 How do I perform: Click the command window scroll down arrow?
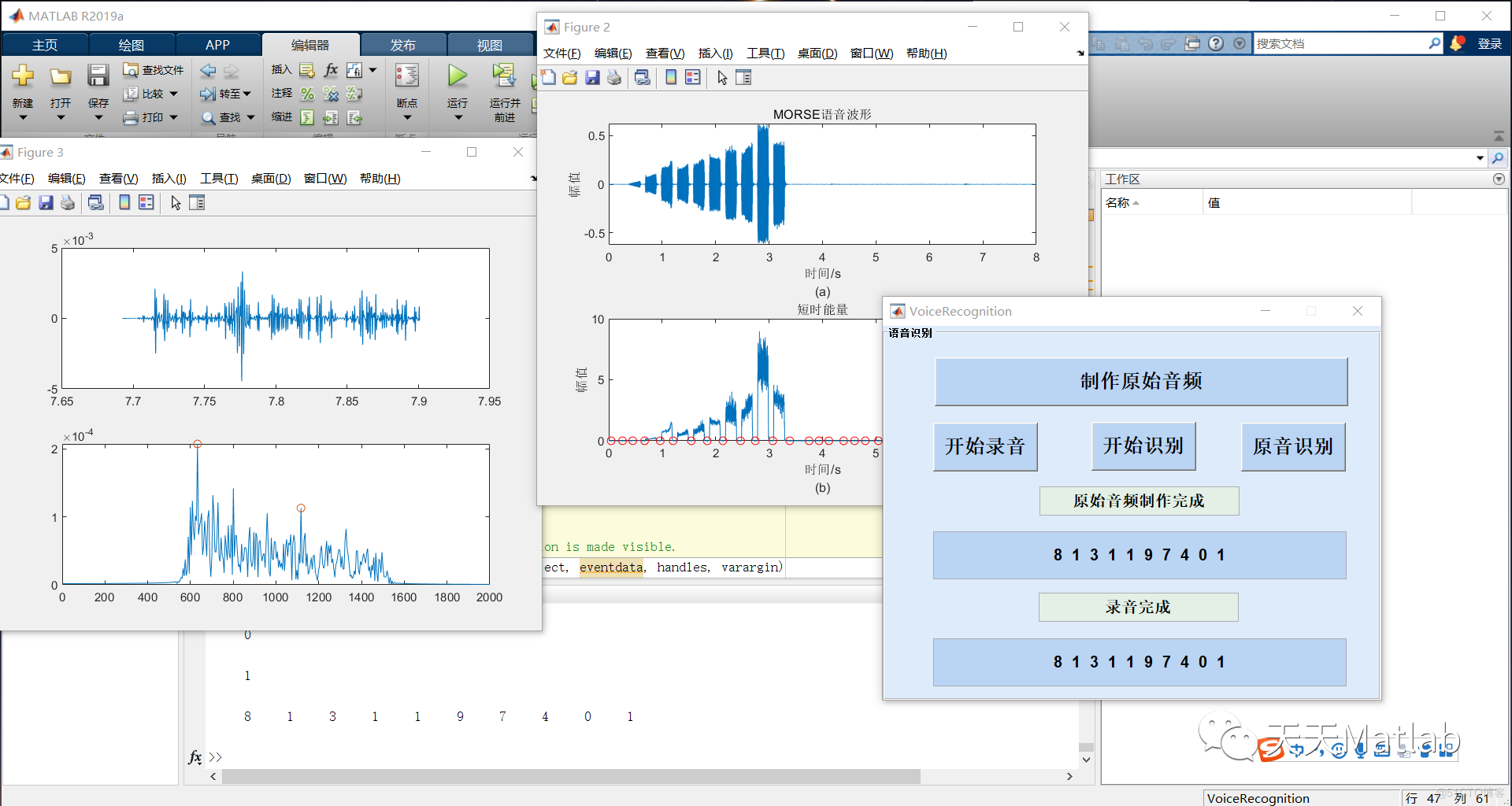coord(1086,760)
